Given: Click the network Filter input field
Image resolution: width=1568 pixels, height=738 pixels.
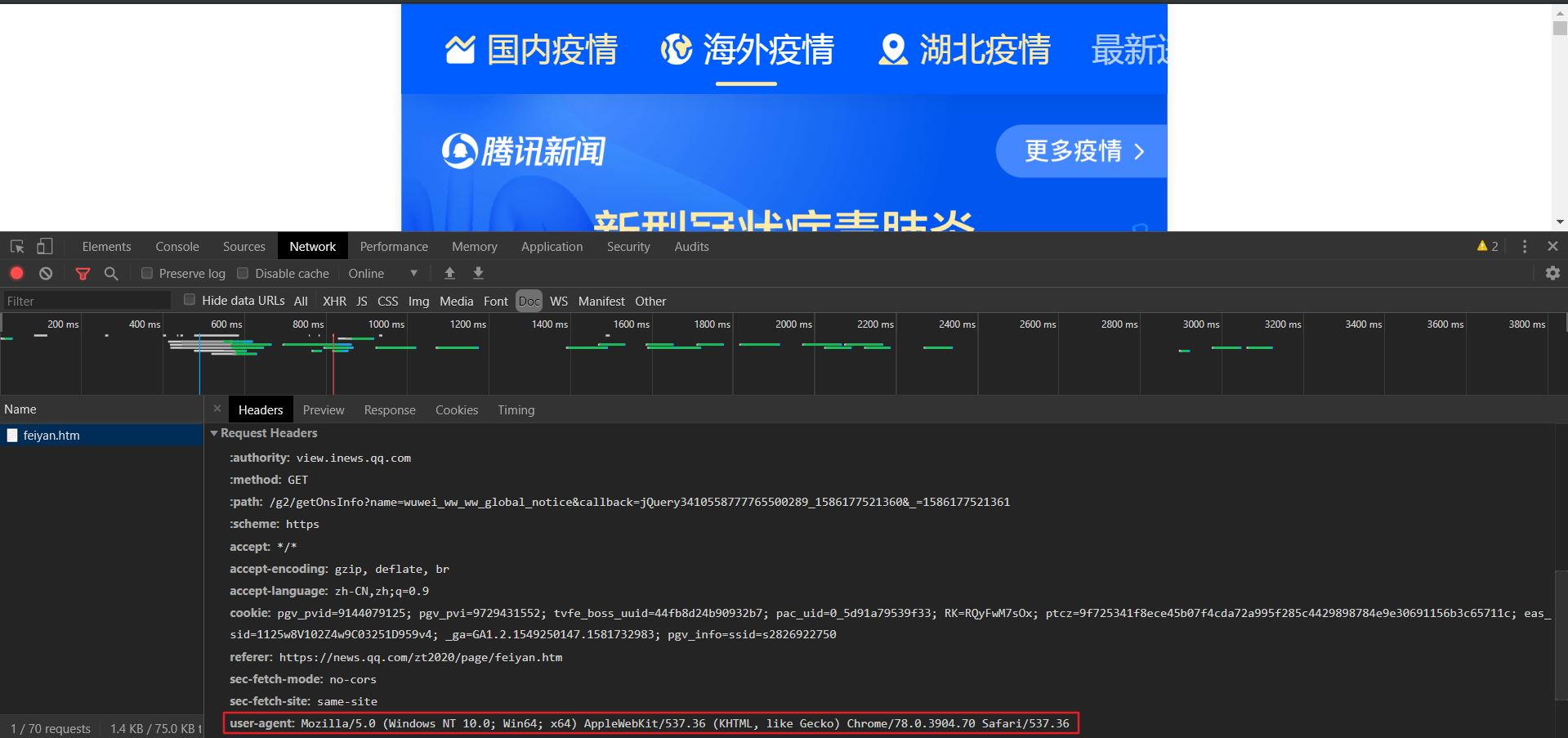Looking at the screenshot, I should pos(87,301).
